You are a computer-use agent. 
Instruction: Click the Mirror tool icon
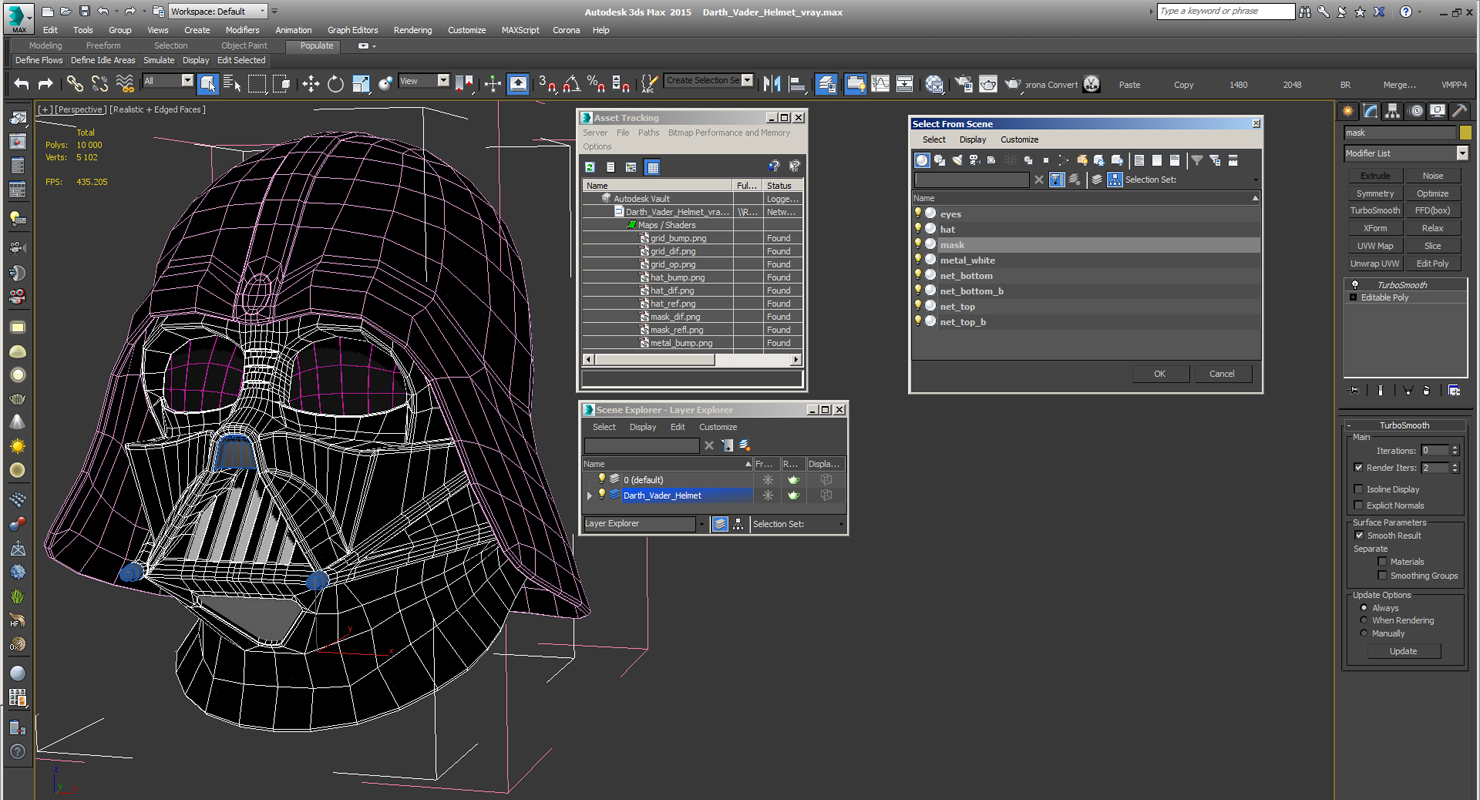(772, 84)
